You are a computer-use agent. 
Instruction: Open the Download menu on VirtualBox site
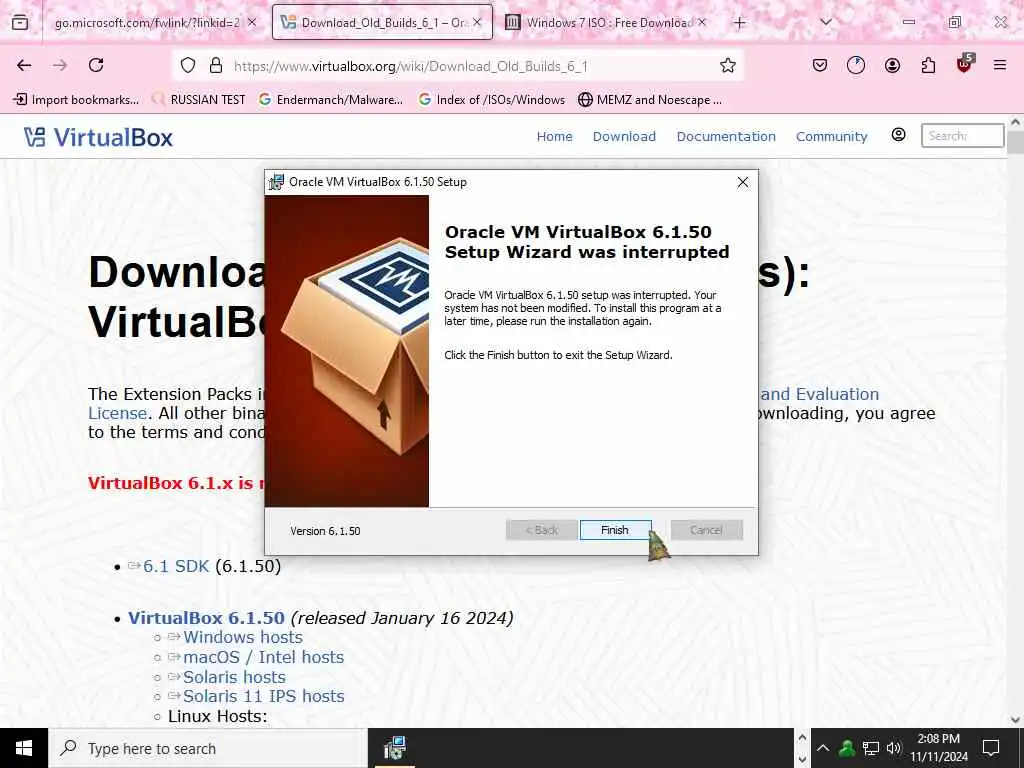(624, 136)
